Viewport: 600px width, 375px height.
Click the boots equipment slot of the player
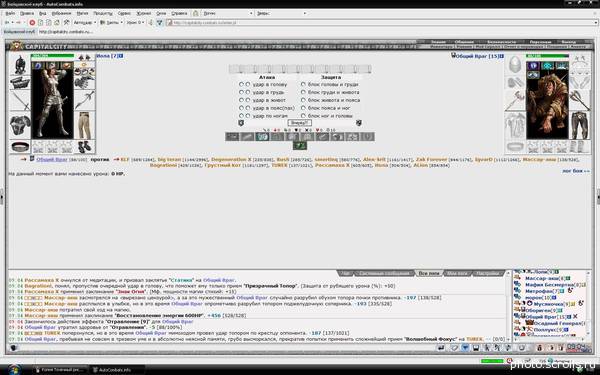pyautogui.click(x=85, y=147)
